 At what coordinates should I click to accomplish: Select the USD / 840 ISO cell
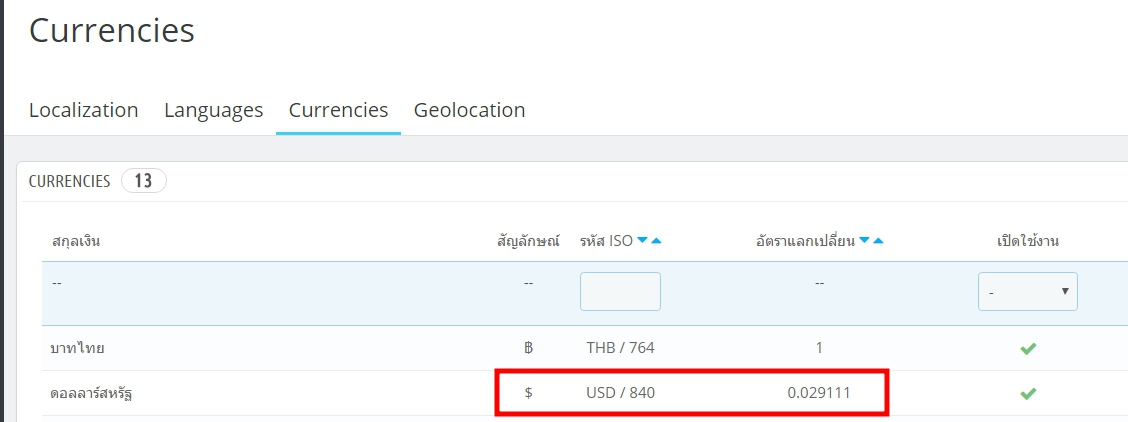click(620, 393)
